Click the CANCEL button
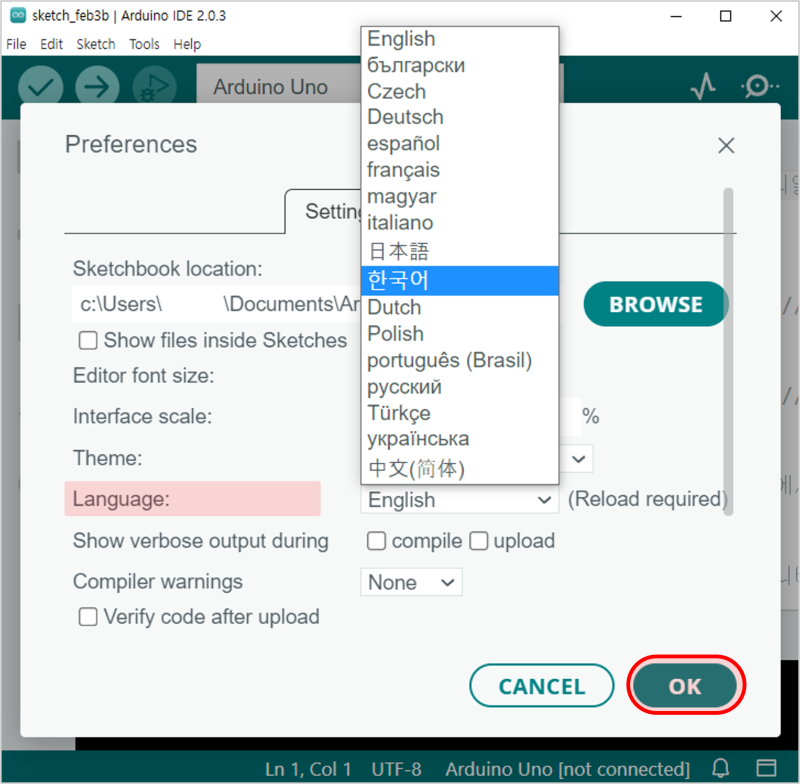Viewport: 800px width, 784px height. [541, 686]
